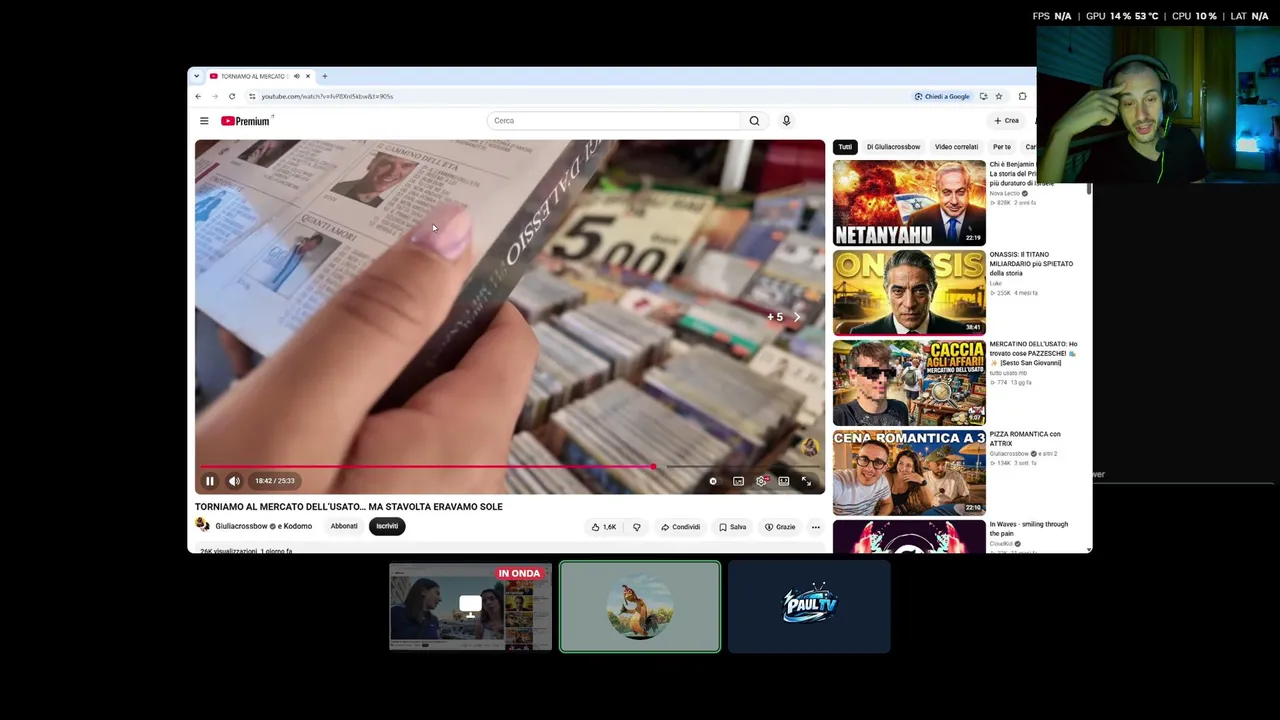Image resolution: width=1280 pixels, height=720 pixels.
Task: Click the 18:42 / 25:33 time display
Action: tap(275, 481)
